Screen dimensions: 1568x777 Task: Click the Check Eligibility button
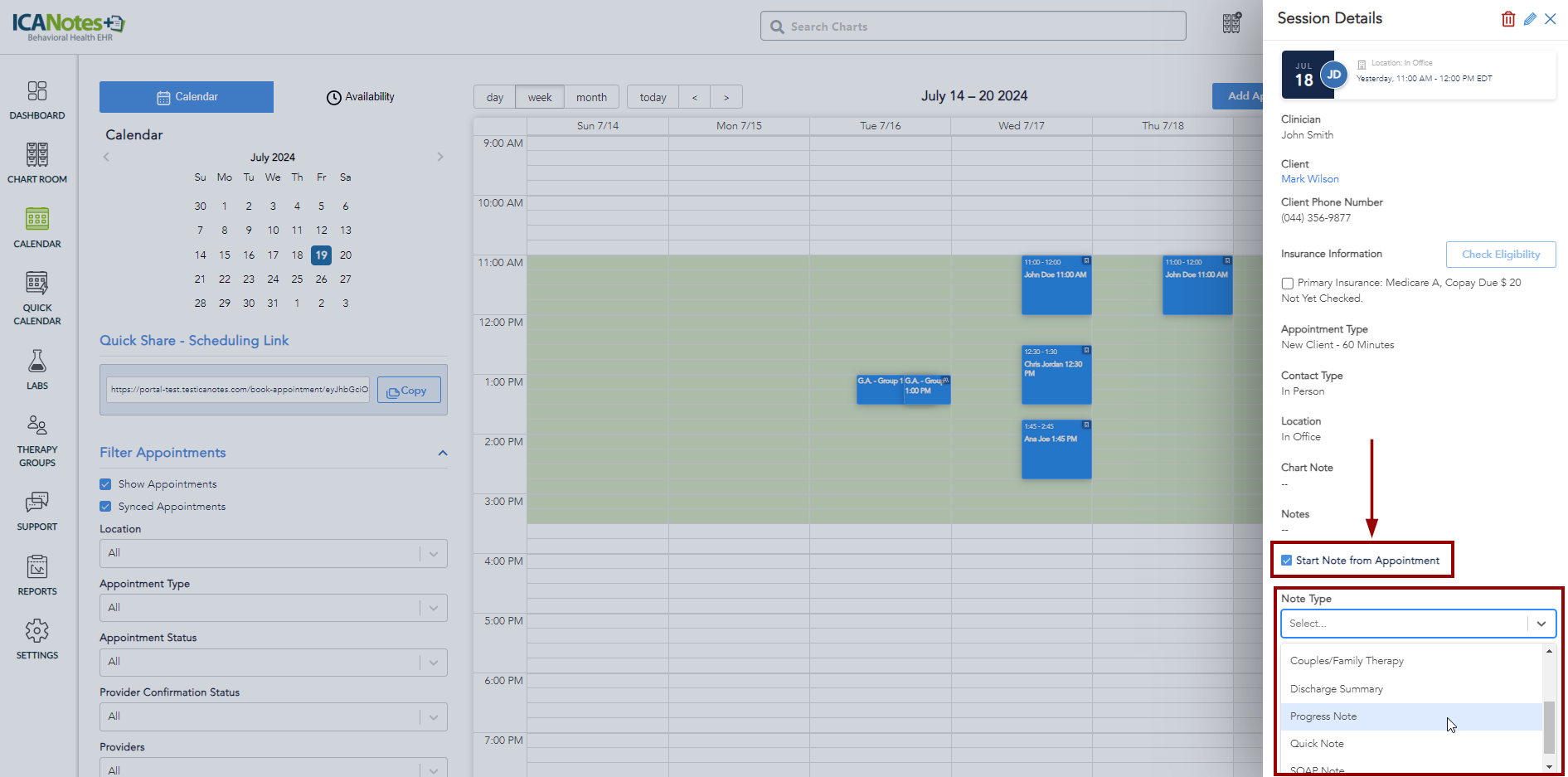point(1500,255)
